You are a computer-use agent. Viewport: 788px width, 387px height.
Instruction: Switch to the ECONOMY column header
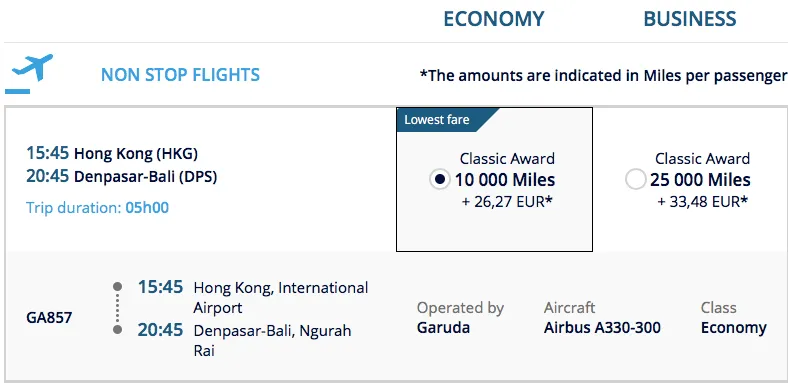(494, 19)
